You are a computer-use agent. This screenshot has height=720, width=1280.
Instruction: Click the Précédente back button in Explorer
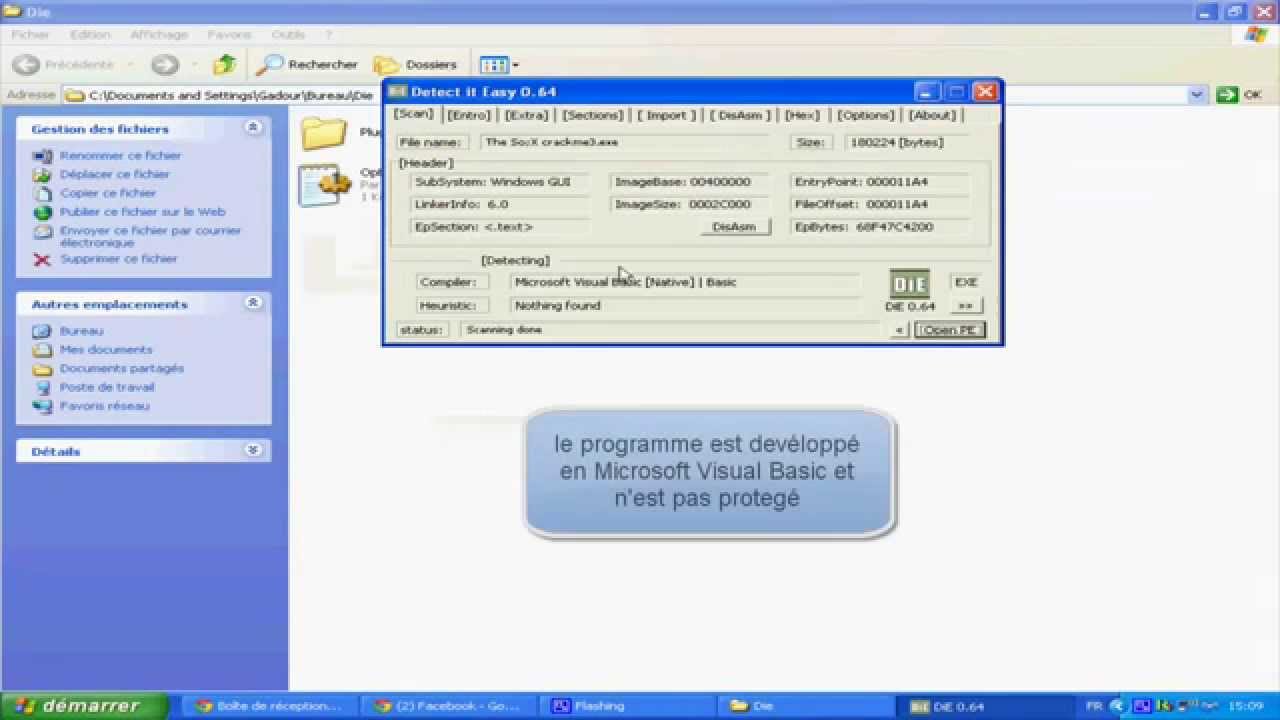coord(65,64)
